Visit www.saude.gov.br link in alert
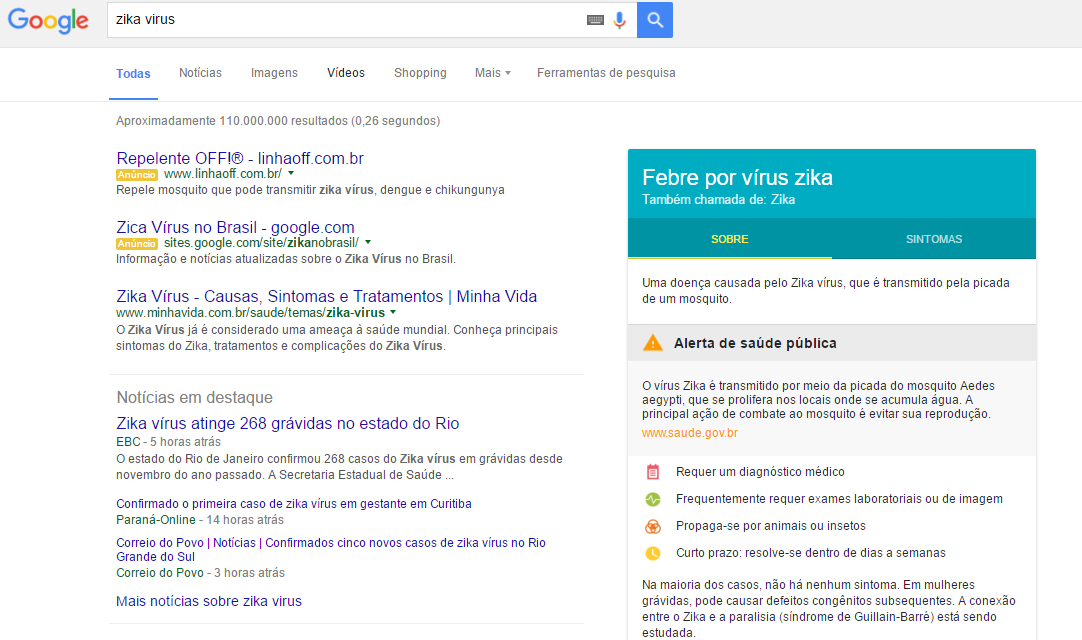 click(689, 433)
